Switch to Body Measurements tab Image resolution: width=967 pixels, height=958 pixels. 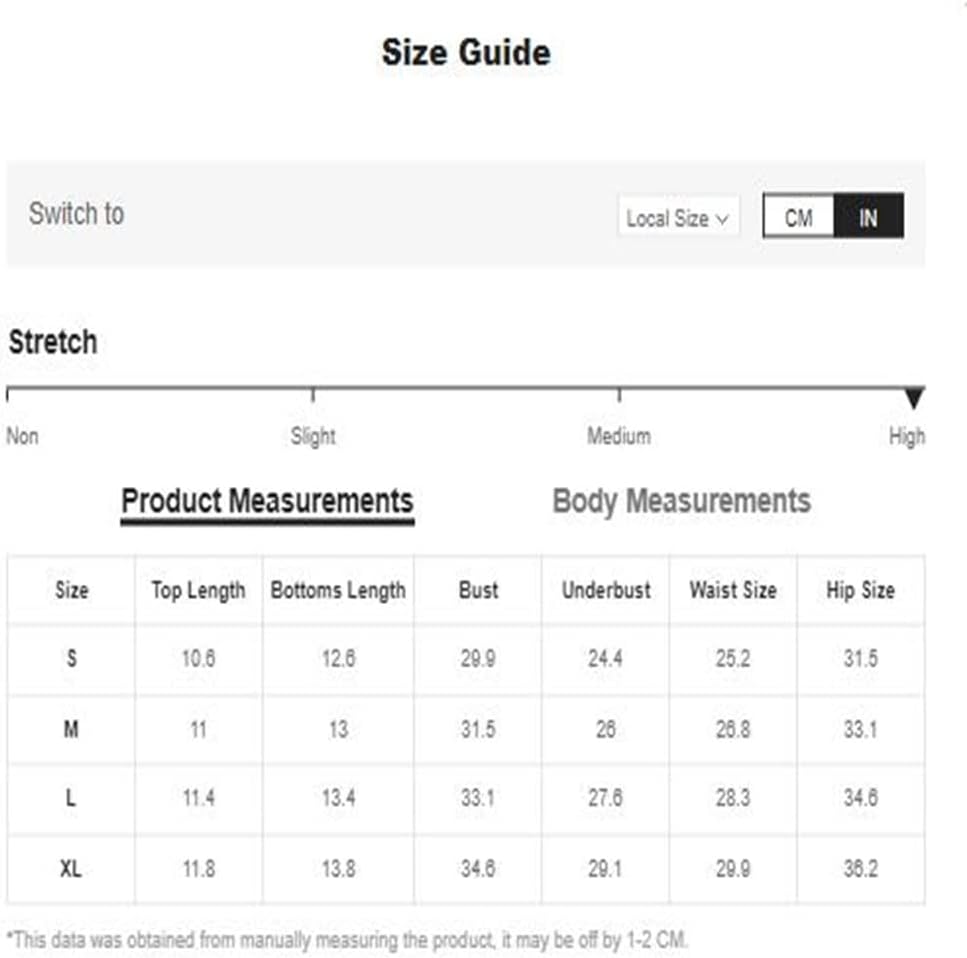click(681, 501)
